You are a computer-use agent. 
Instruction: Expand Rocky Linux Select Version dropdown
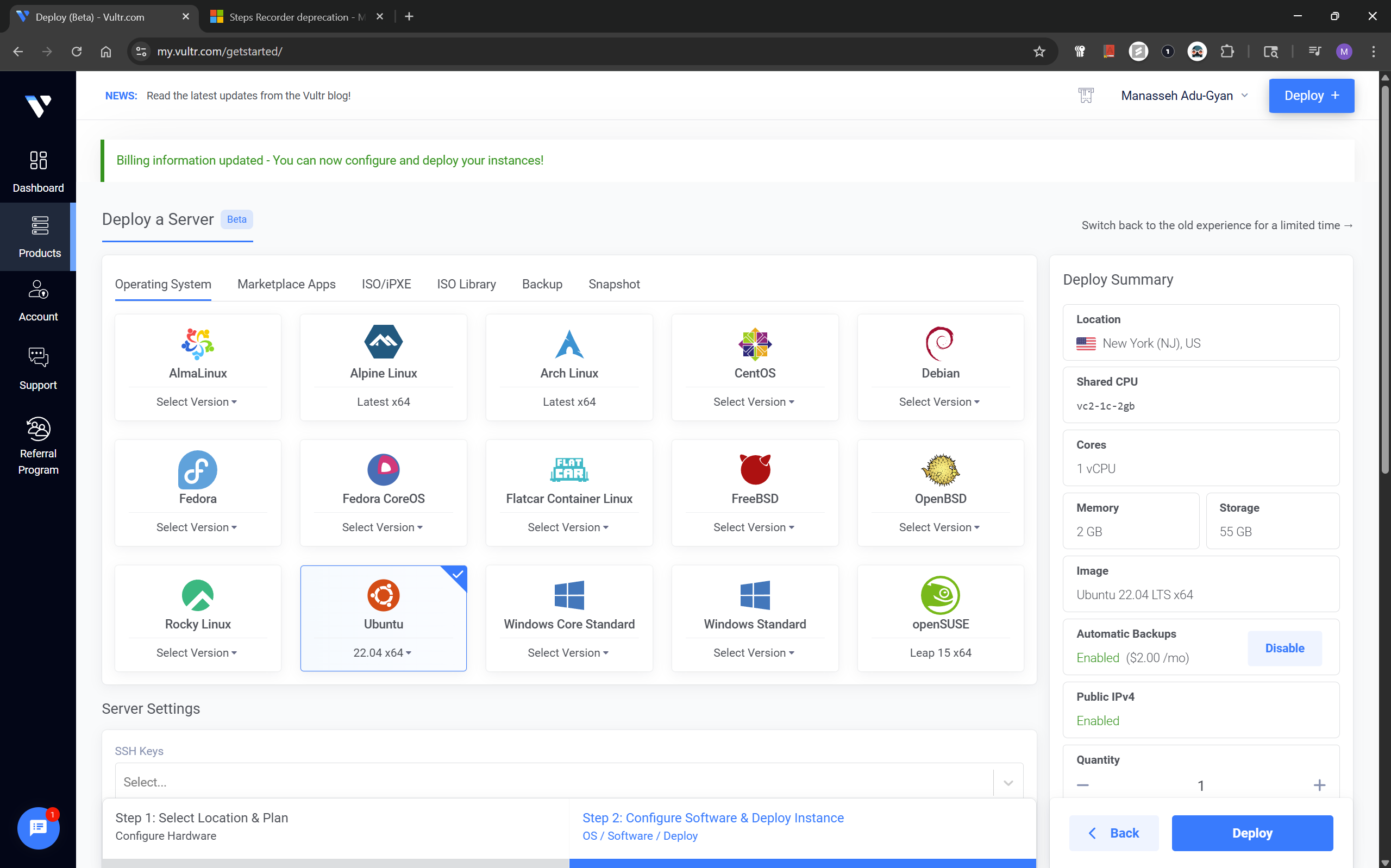coord(196,653)
